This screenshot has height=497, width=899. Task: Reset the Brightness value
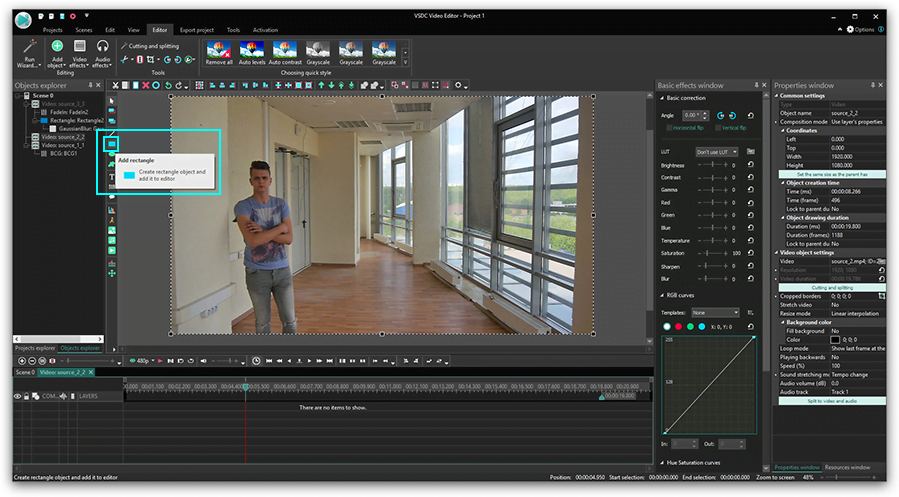point(751,165)
